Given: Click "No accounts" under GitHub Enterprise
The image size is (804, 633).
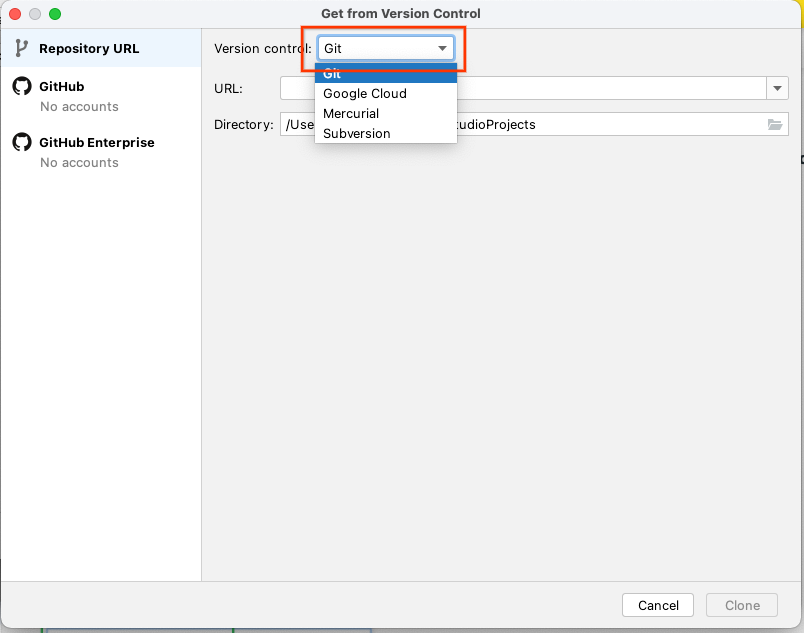Looking at the screenshot, I should [77, 163].
